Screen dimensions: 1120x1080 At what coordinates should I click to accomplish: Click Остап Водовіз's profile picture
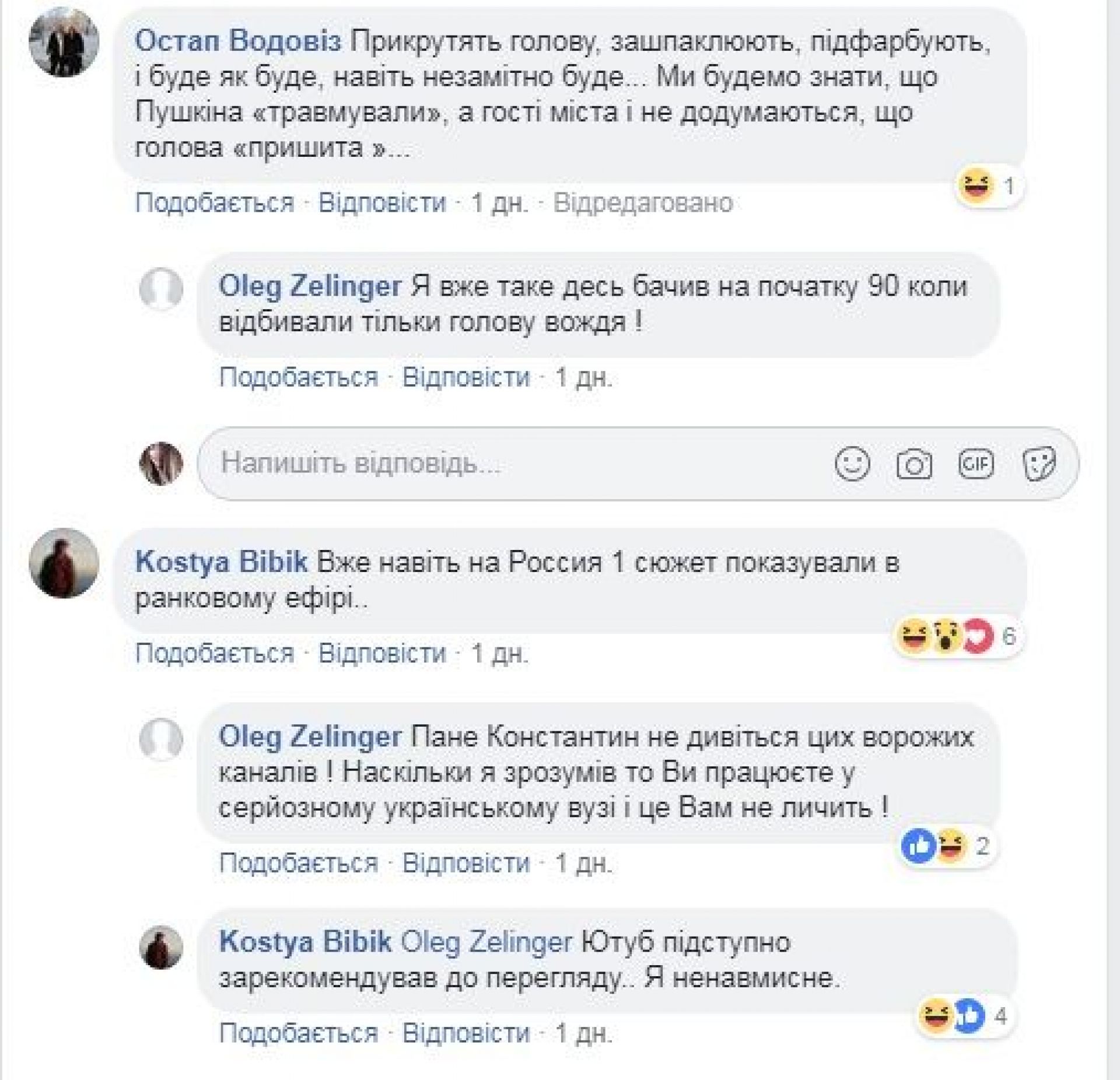click(64, 42)
